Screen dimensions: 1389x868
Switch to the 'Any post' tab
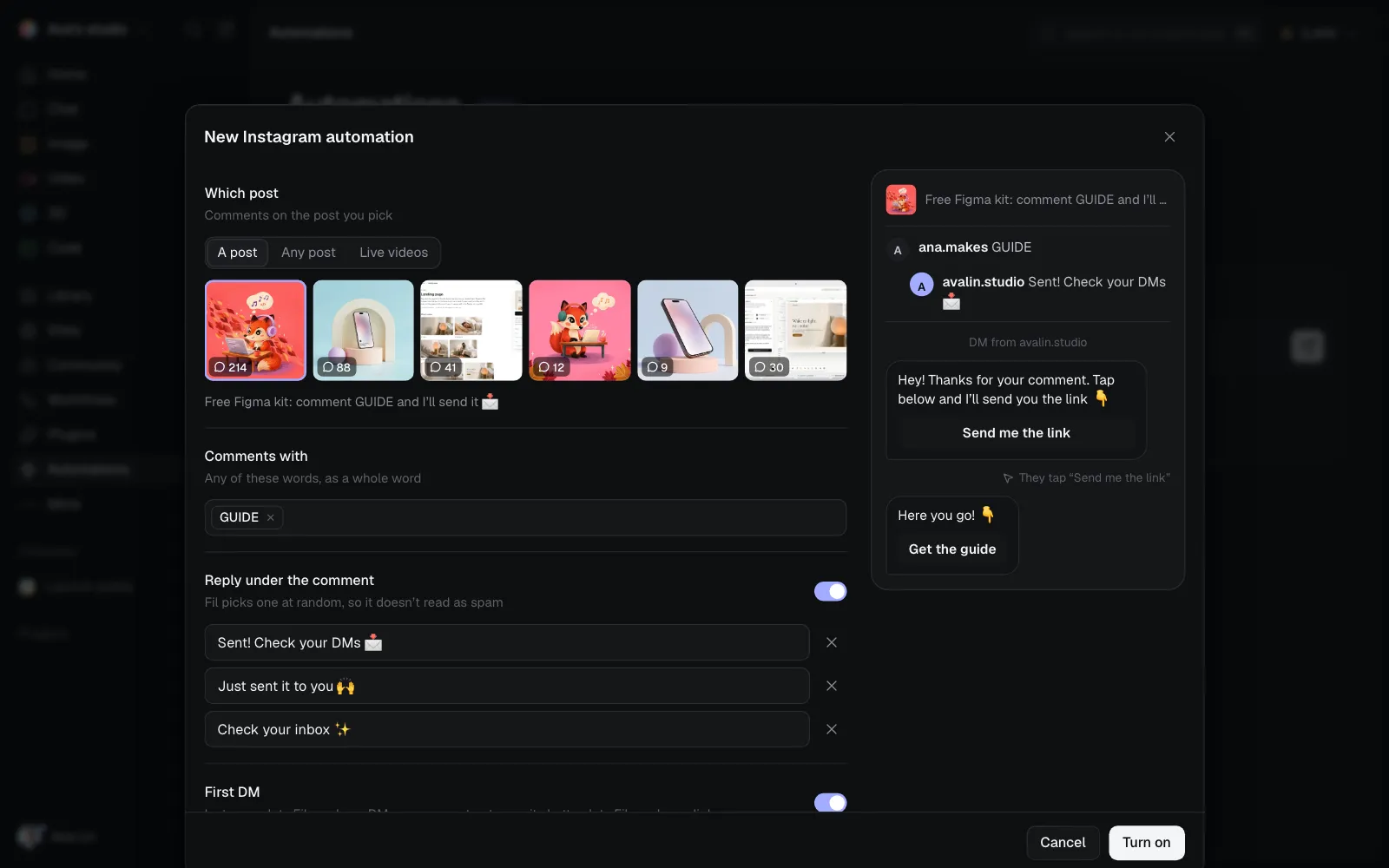[x=308, y=253]
